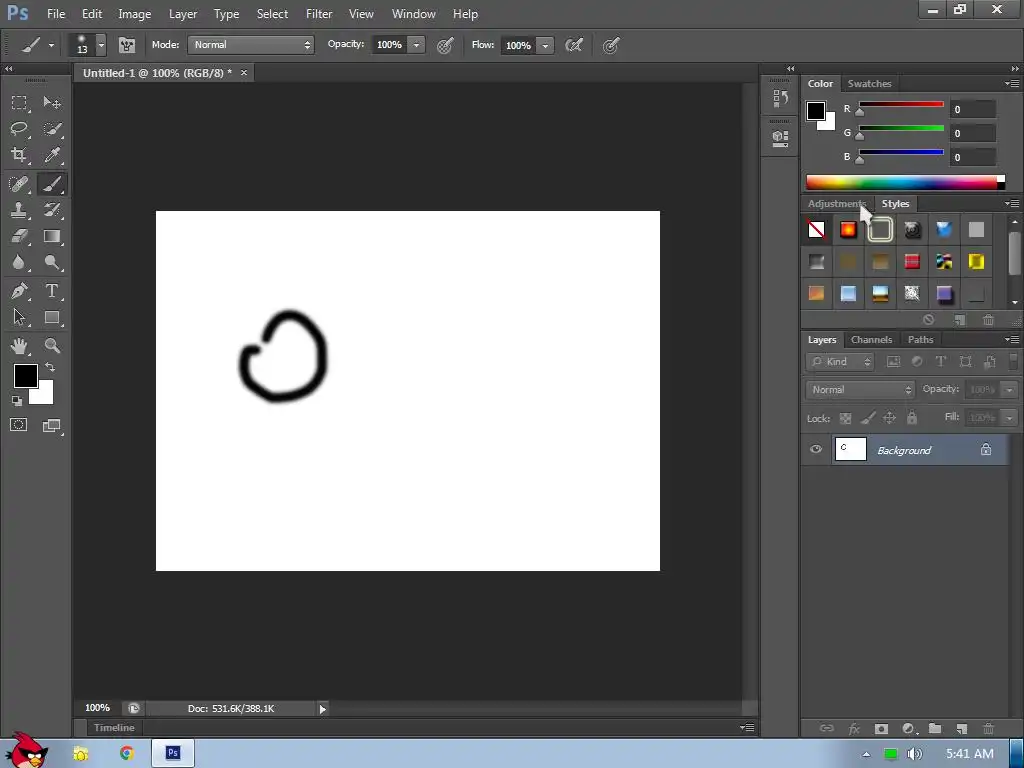Screen dimensions: 1024x768
Task: Open the History panel icon
Action: pyautogui.click(x=780, y=99)
